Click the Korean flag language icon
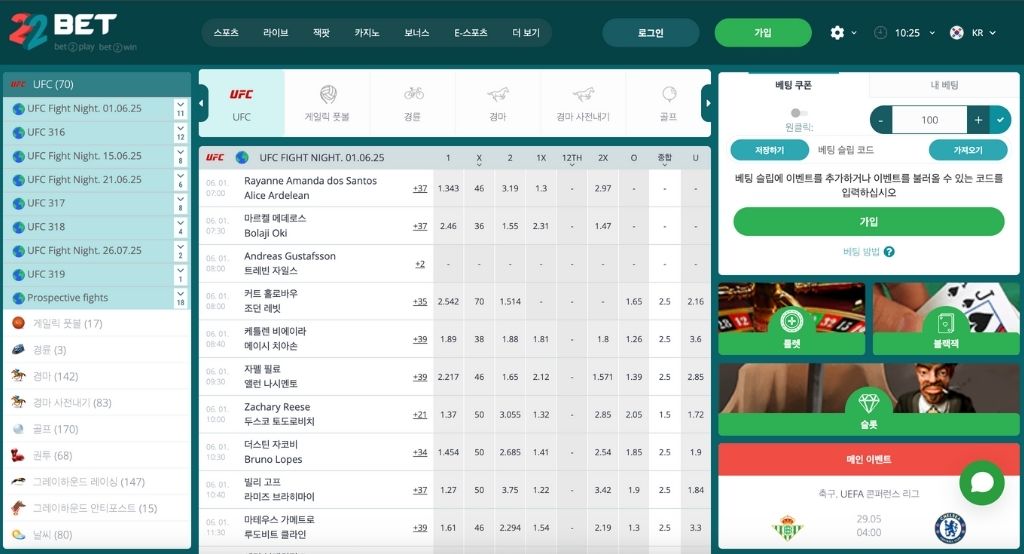 [957, 33]
